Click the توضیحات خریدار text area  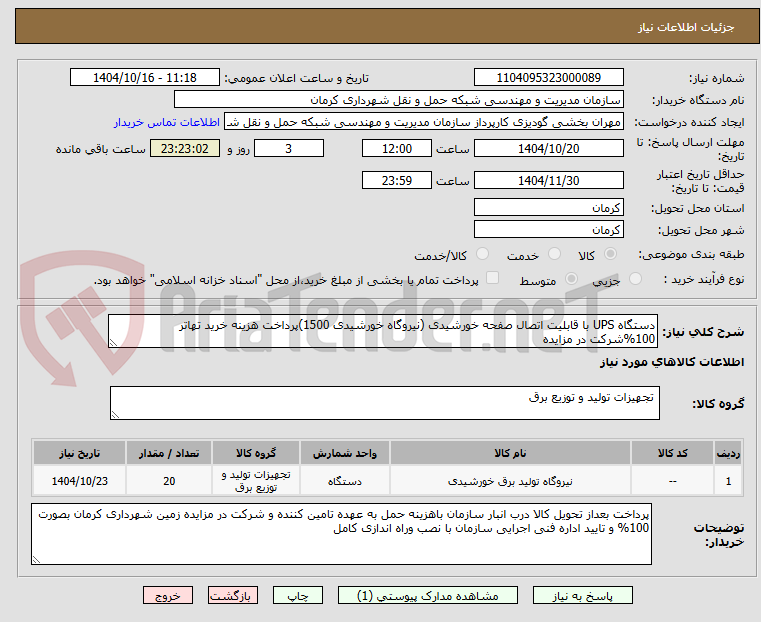click(341, 534)
